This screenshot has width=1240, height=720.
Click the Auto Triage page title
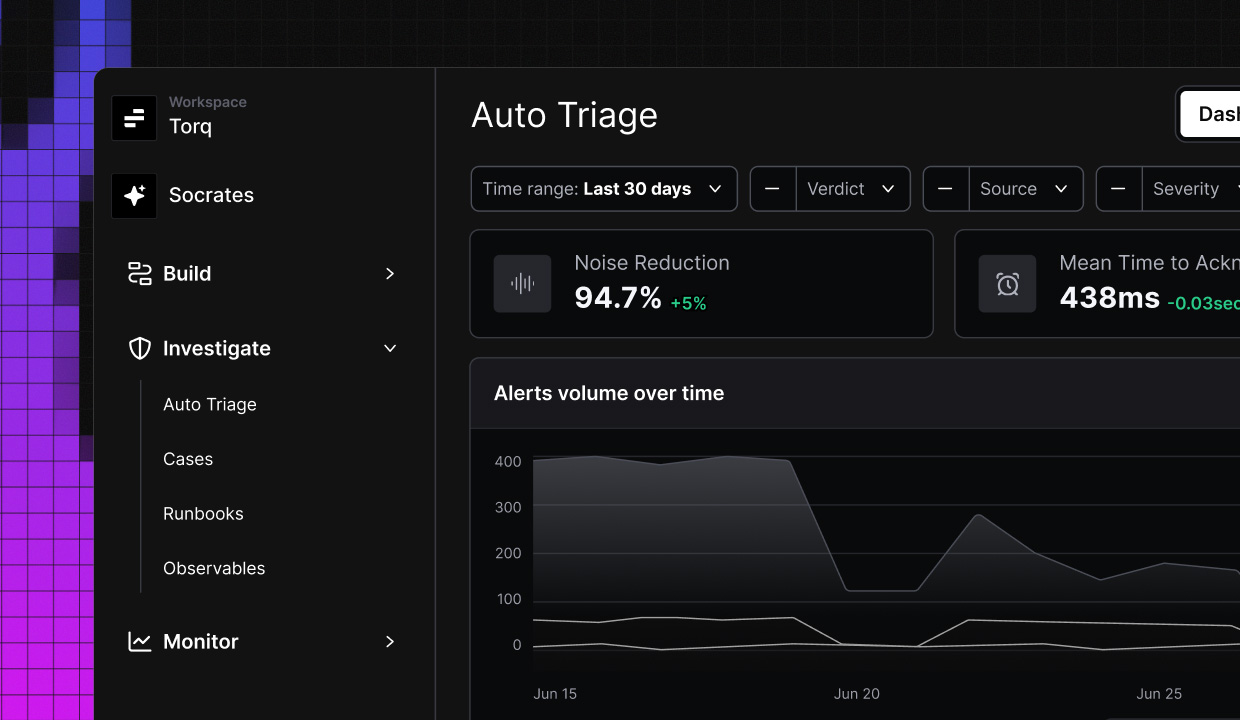564,115
